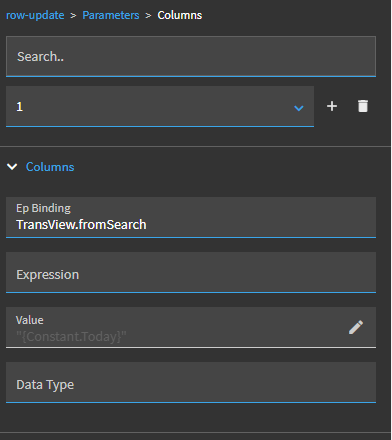Focus the Search box
392x440 pixels.
coord(191,57)
